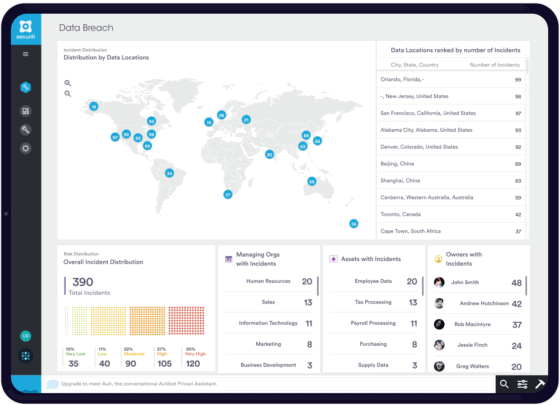Select map marker over South America
Image resolution: width=560 pixels, height=405 pixels.
coord(169,173)
